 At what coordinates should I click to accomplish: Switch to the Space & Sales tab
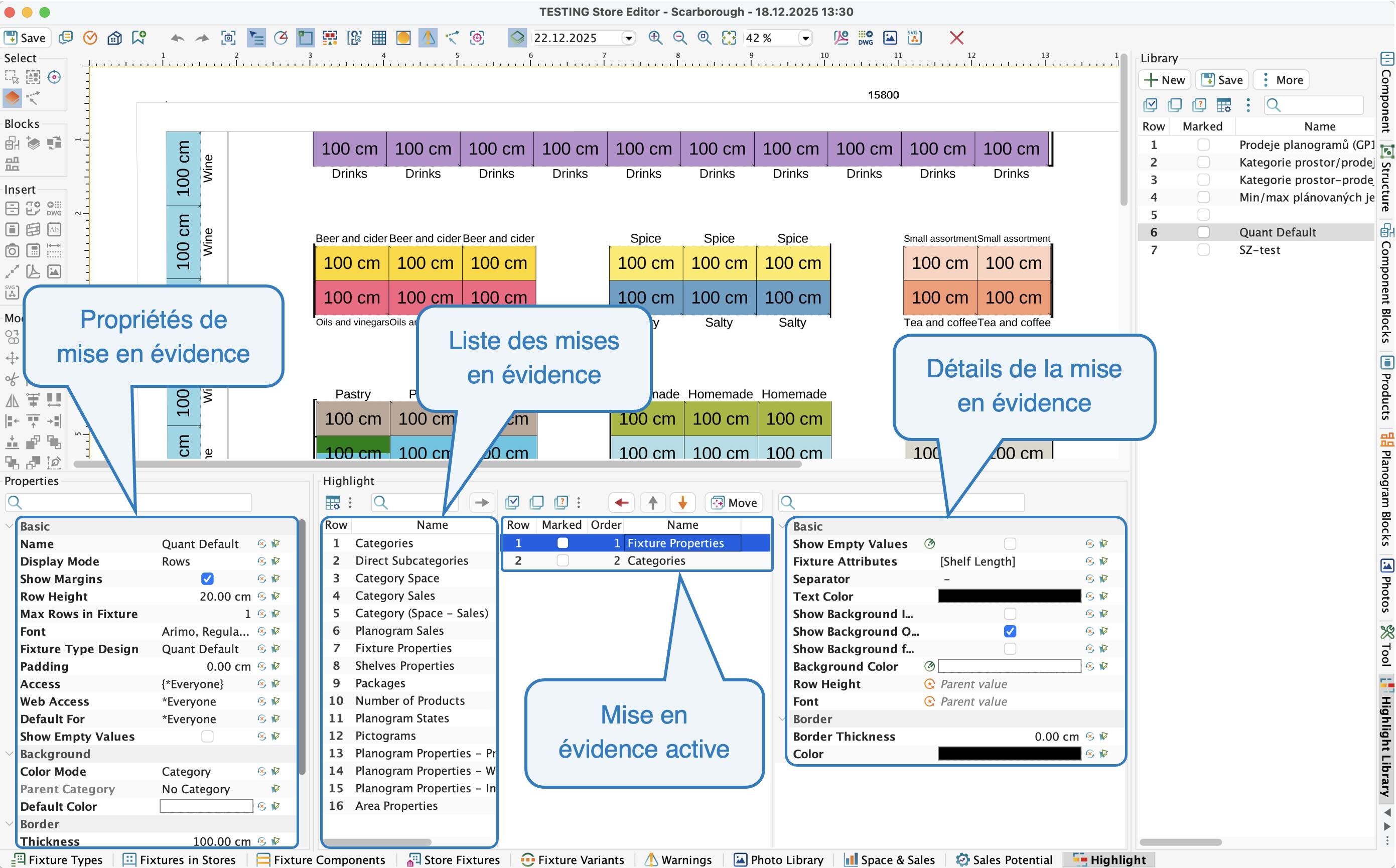point(889,859)
